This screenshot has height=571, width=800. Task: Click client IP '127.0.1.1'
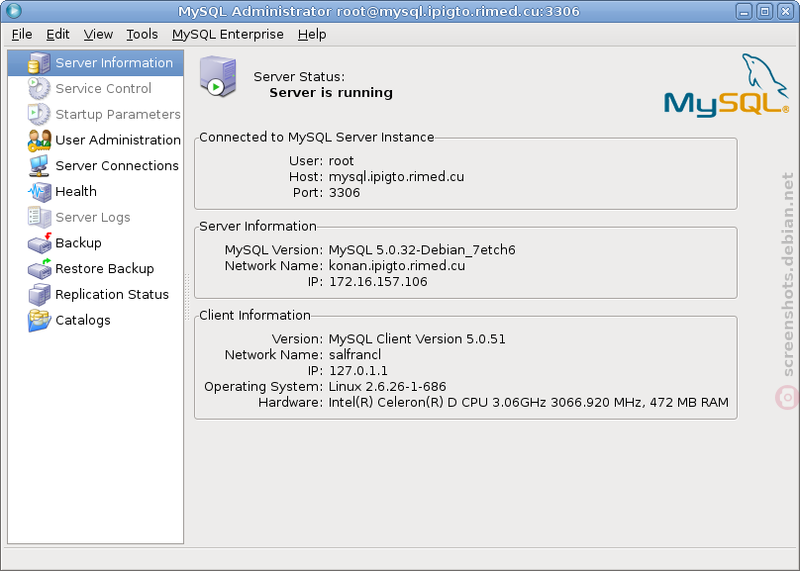point(358,370)
